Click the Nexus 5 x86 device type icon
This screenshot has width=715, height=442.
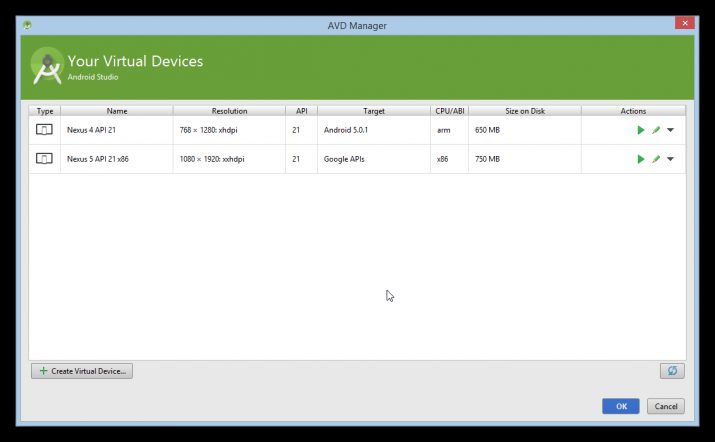tap(44, 159)
